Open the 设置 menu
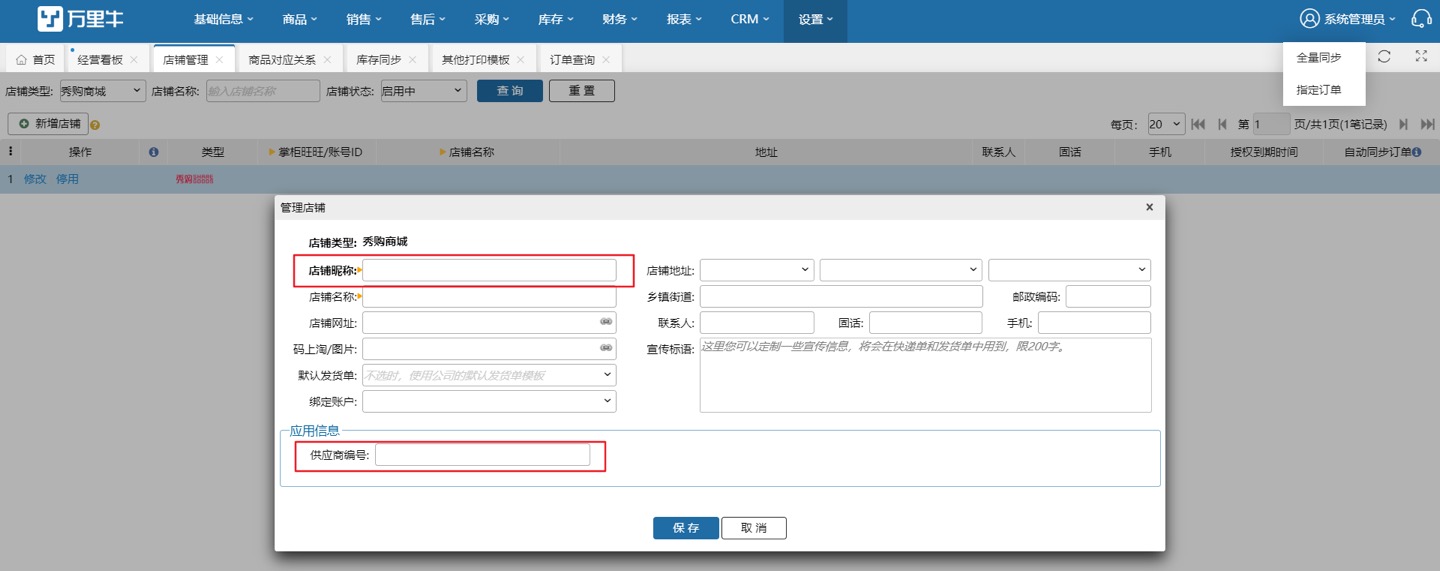Viewport: 1440px width, 571px height. tap(816, 19)
